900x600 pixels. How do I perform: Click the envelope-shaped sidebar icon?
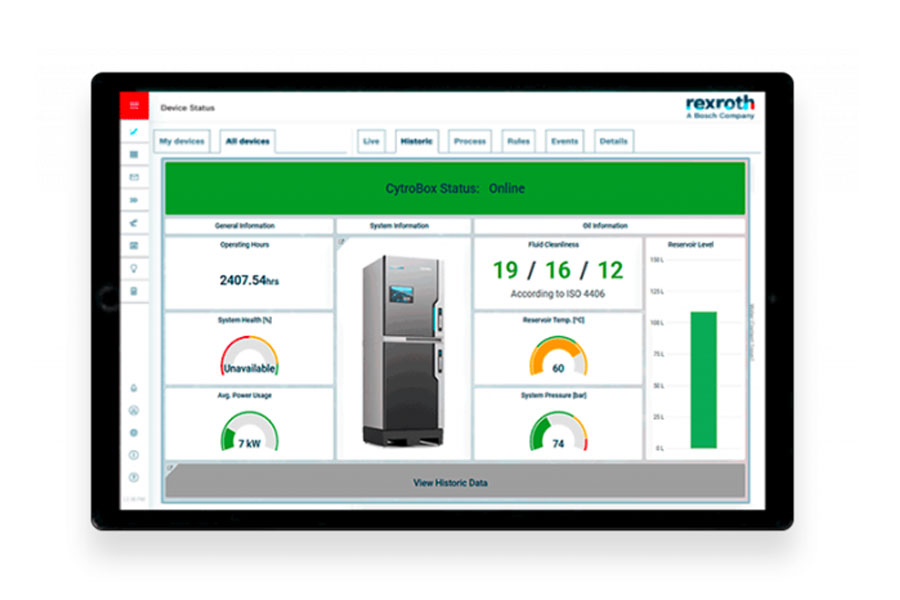click(x=134, y=177)
